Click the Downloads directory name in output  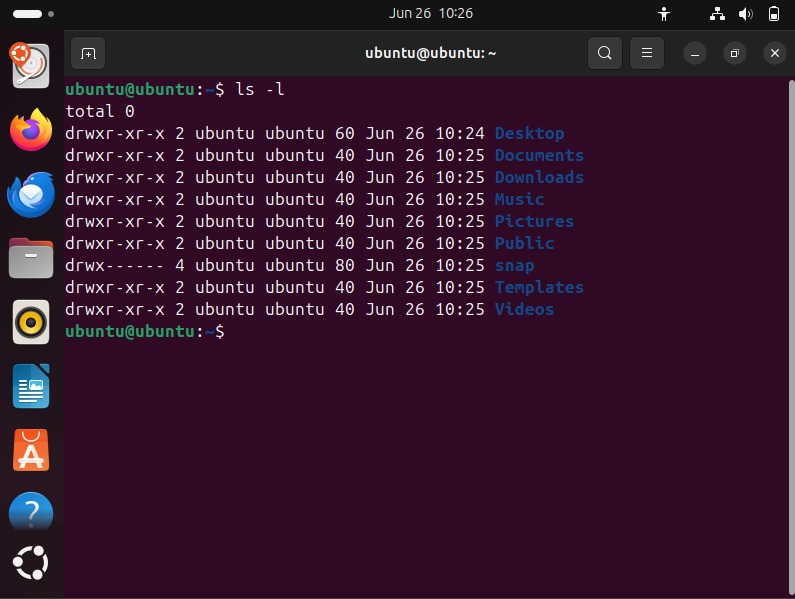tap(539, 177)
